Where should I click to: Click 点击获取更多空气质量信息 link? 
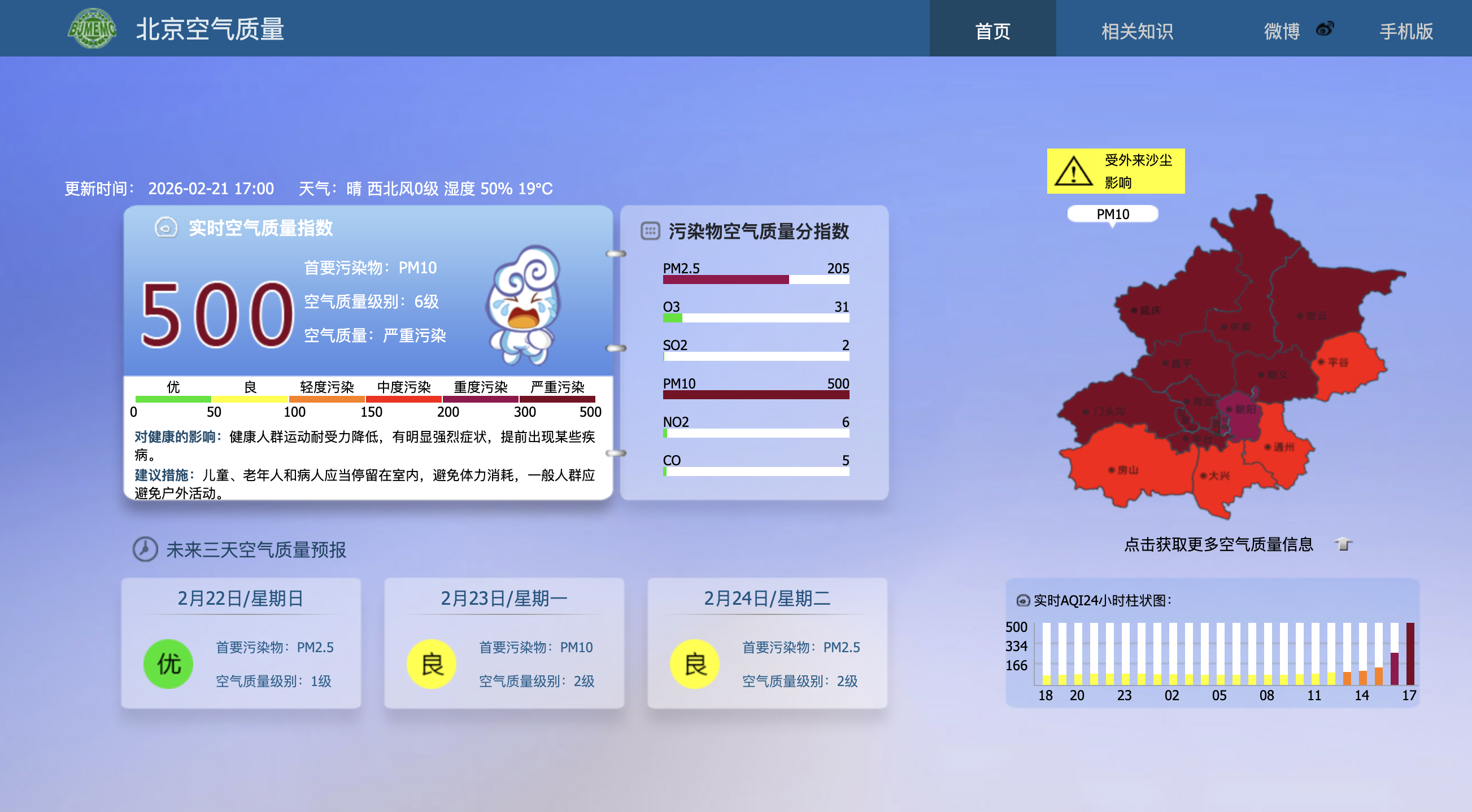1218,544
